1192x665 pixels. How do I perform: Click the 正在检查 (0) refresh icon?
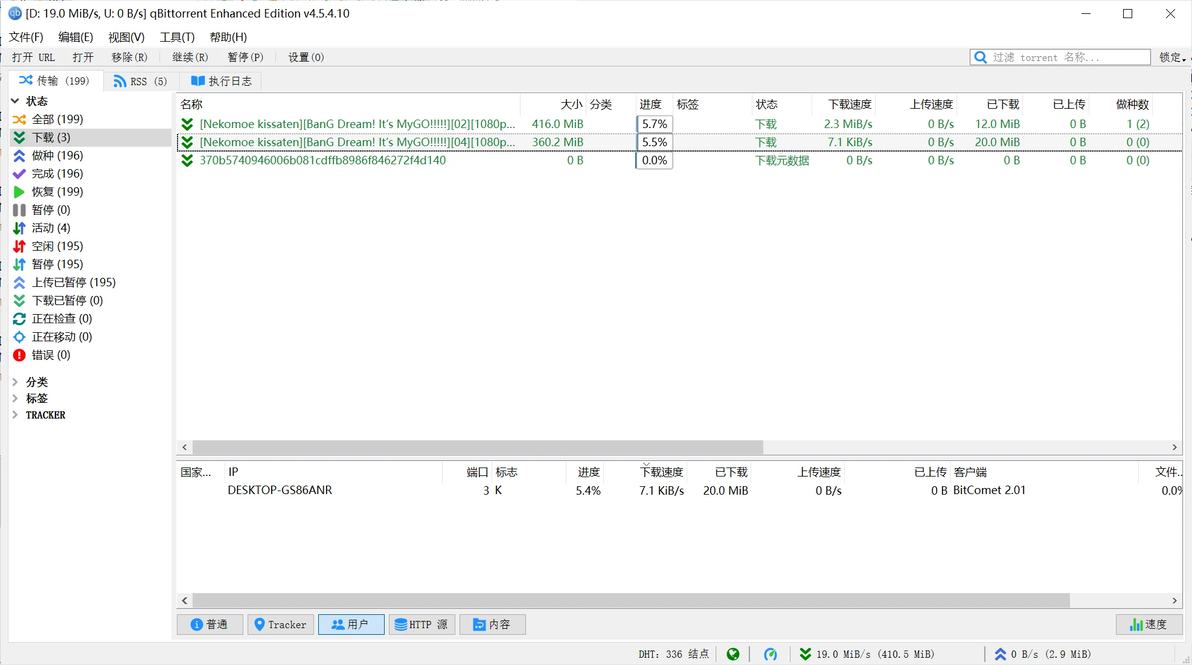click(x=19, y=318)
